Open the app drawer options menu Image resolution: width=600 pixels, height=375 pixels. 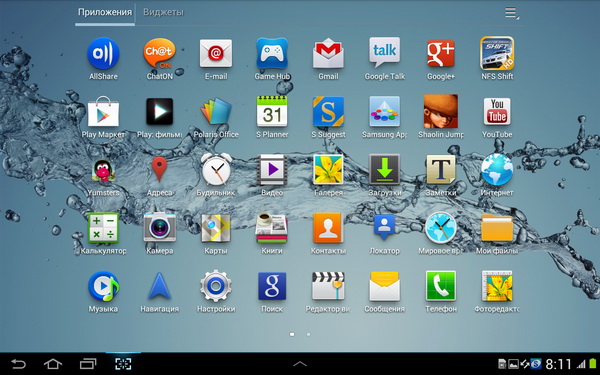point(512,14)
